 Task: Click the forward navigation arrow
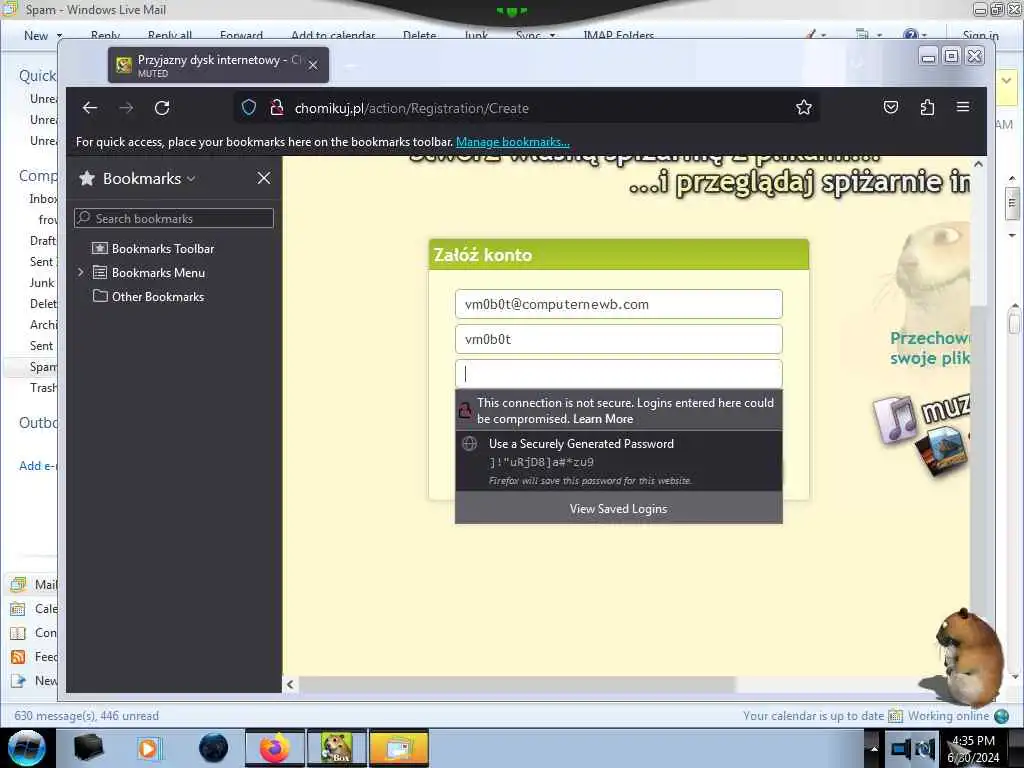point(126,108)
